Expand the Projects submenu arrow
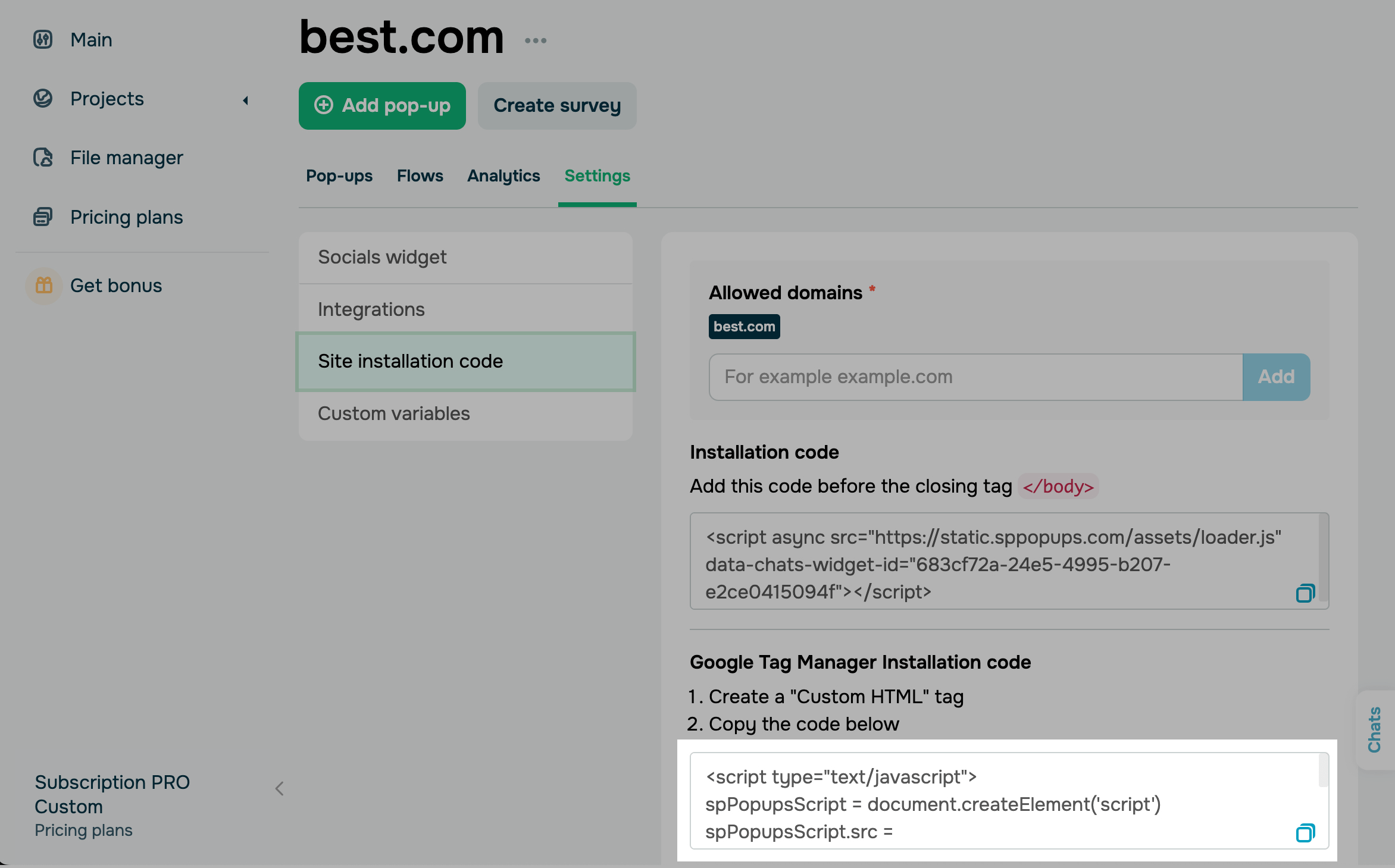 (245, 100)
